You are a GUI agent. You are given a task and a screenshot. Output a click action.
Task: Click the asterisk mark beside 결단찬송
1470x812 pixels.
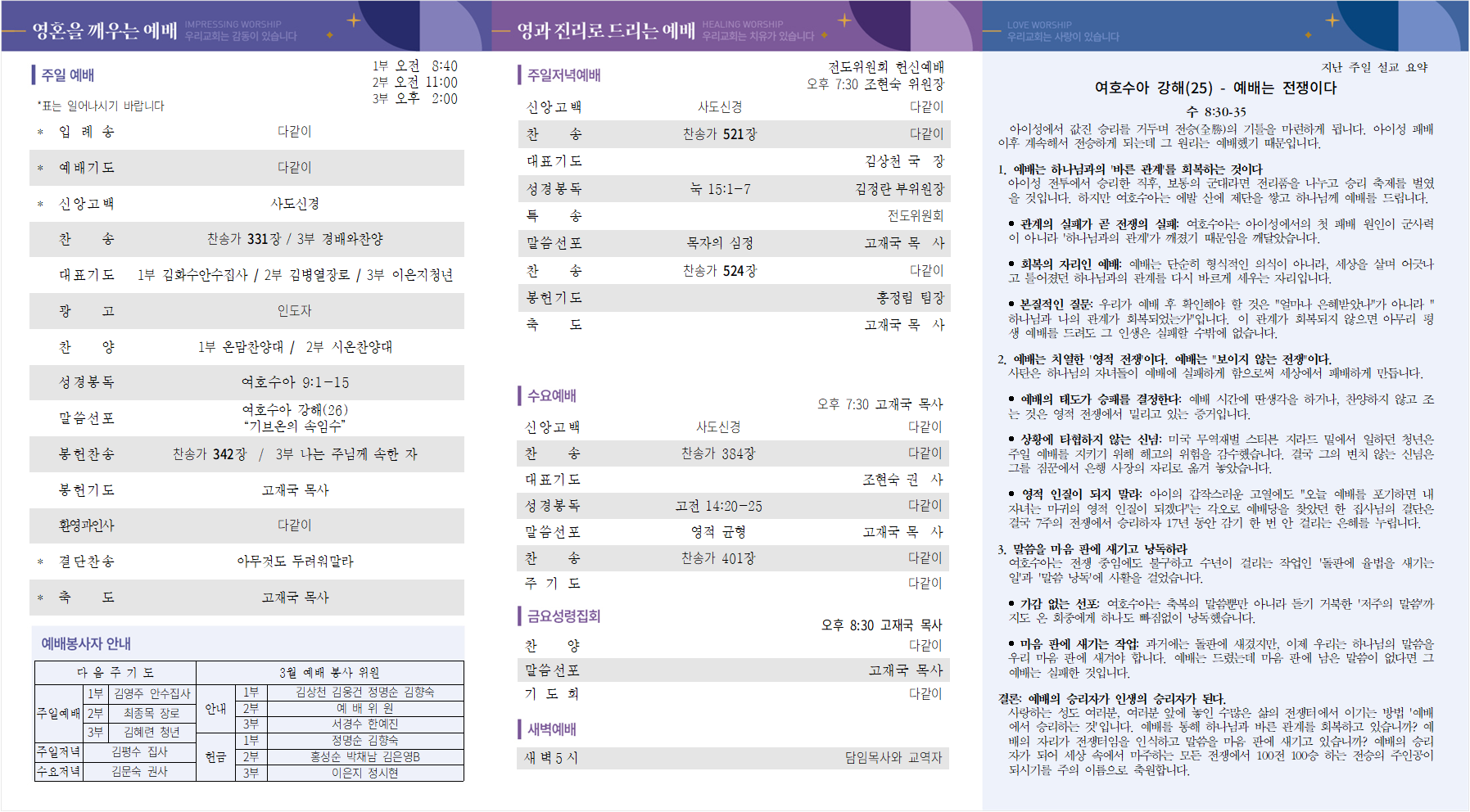(40, 562)
